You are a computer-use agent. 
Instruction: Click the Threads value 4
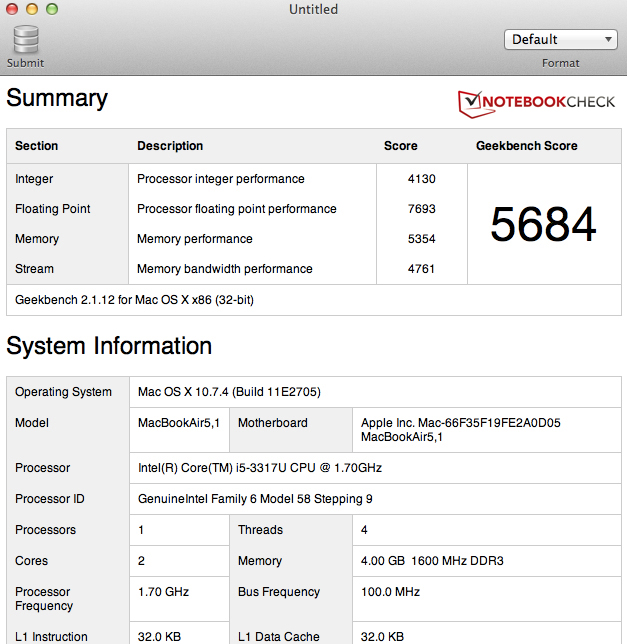coord(364,530)
